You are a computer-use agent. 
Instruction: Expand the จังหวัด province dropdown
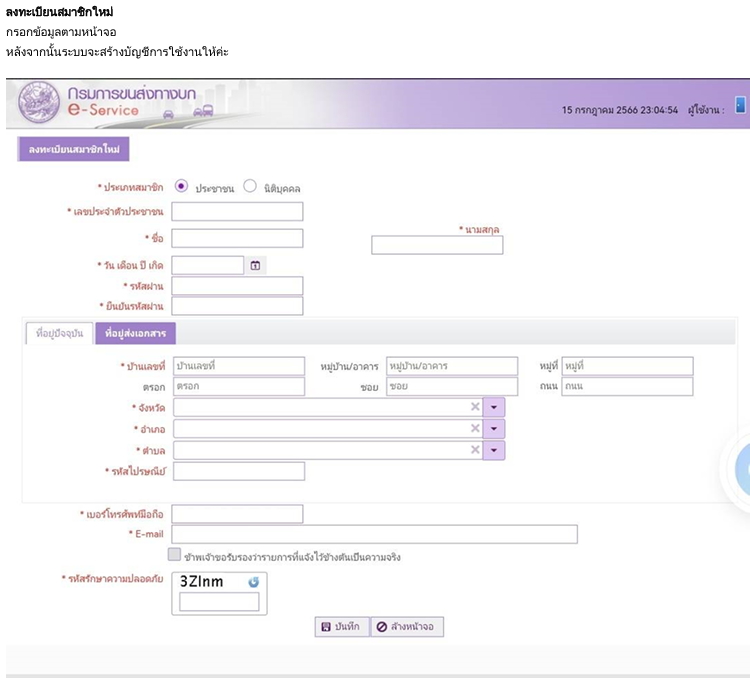pyautogui.click(x=495, y=407)
